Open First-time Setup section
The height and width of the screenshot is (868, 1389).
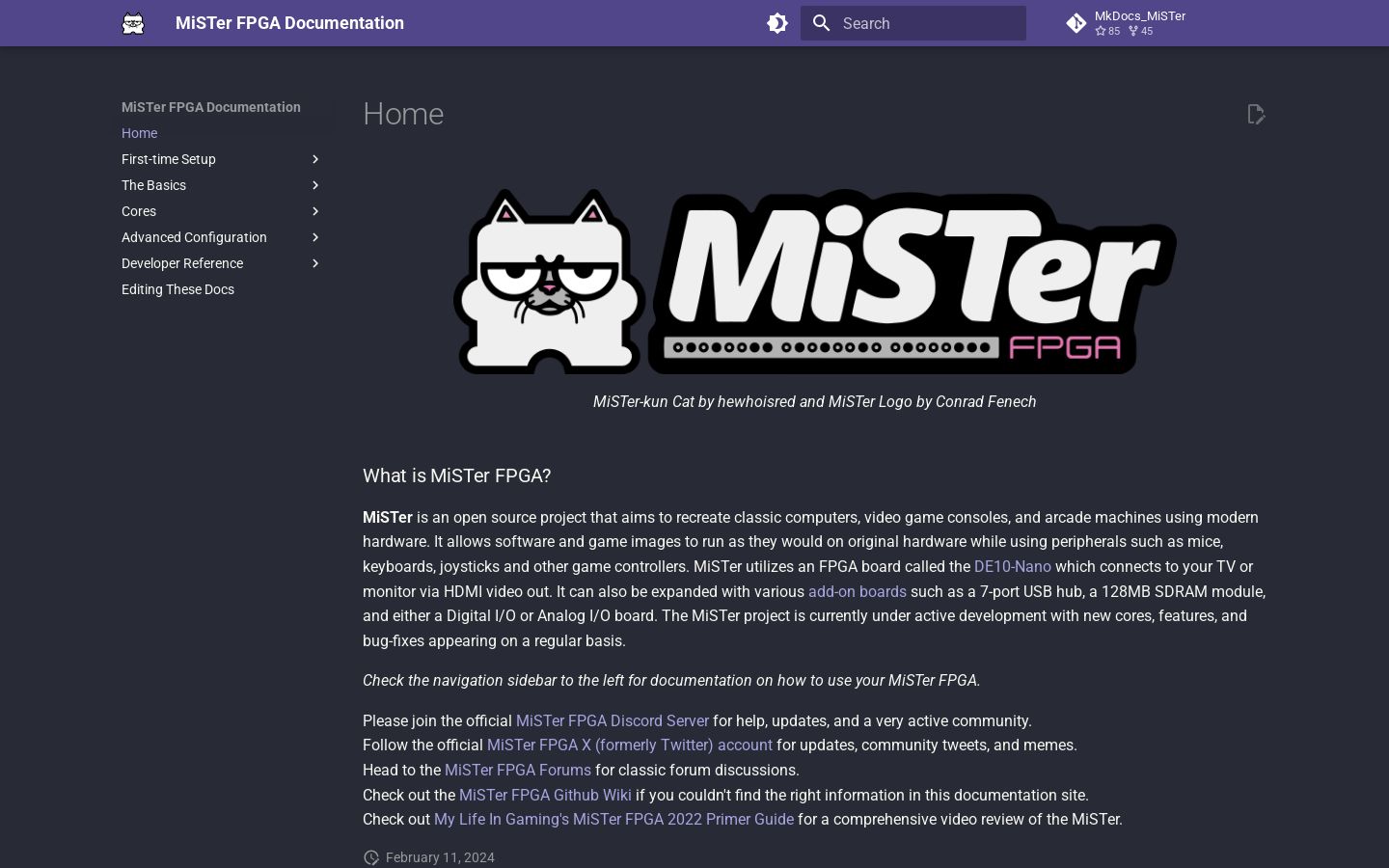pyautogui.click(x=169, y=159)
